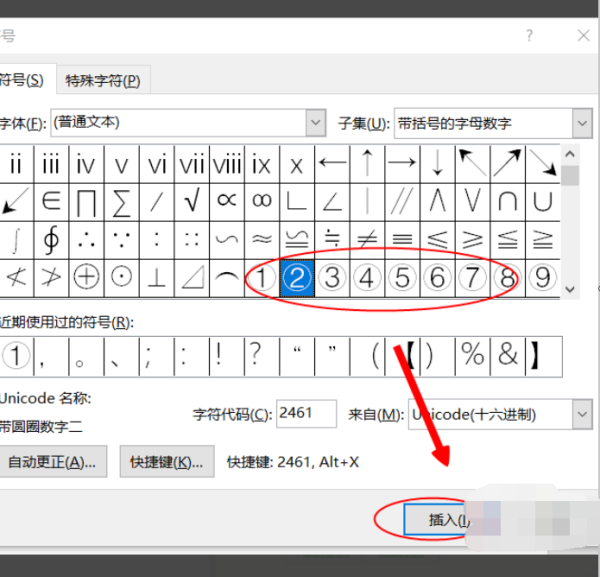Choose the infinity symbol
The width and height of the screenshot is (600, 577).
262,202
